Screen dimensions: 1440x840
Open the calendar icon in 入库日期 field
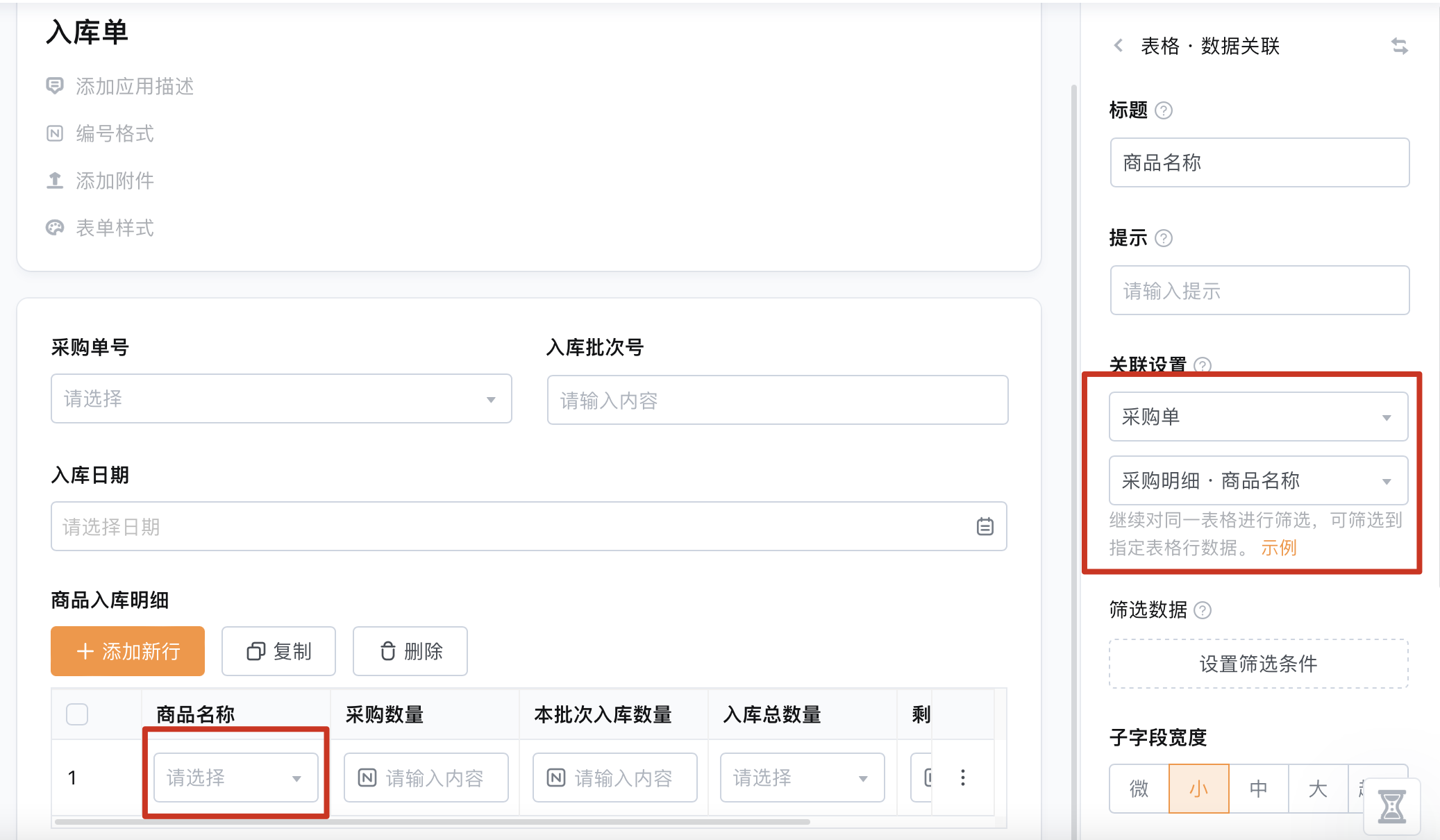point(985,527)
